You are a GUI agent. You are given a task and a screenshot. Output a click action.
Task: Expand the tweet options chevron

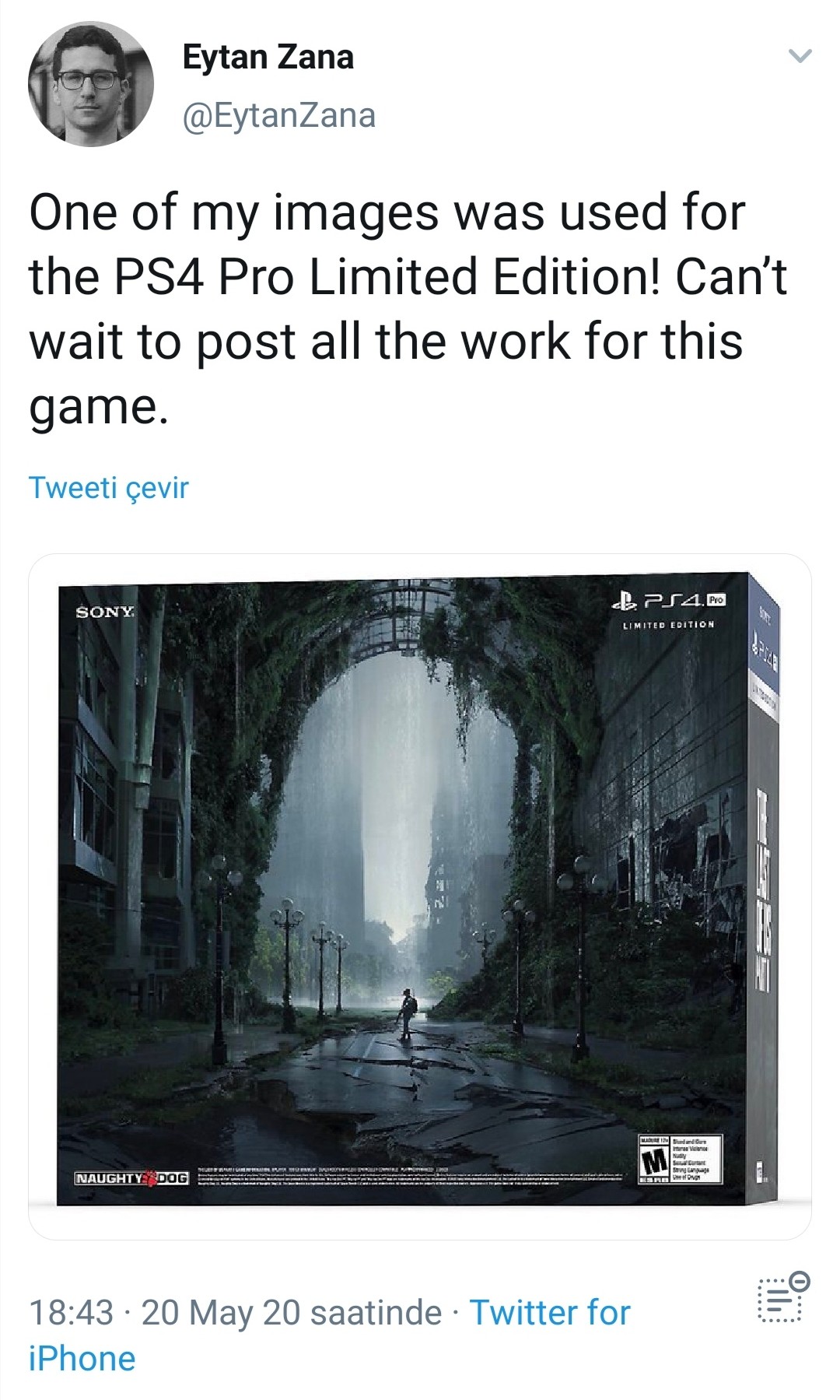click(x=800, y=56)
